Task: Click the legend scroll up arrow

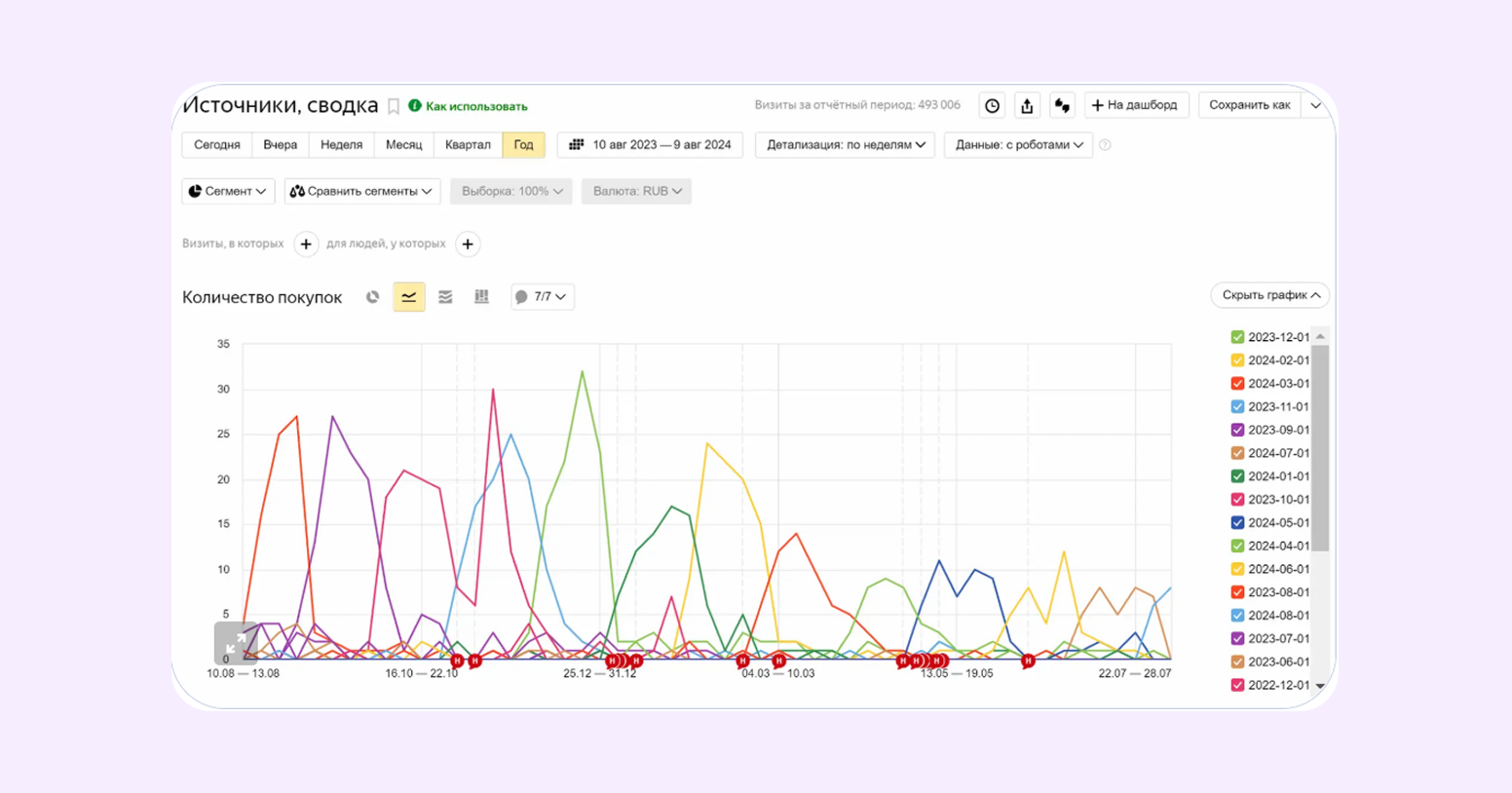Action: (1320, 336)
